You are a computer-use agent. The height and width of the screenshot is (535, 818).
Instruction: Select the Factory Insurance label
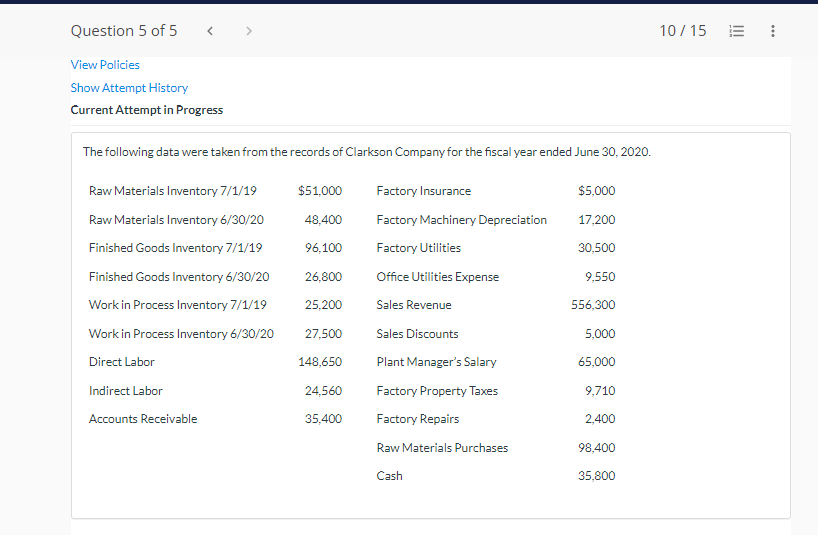(x=424, y=191)
